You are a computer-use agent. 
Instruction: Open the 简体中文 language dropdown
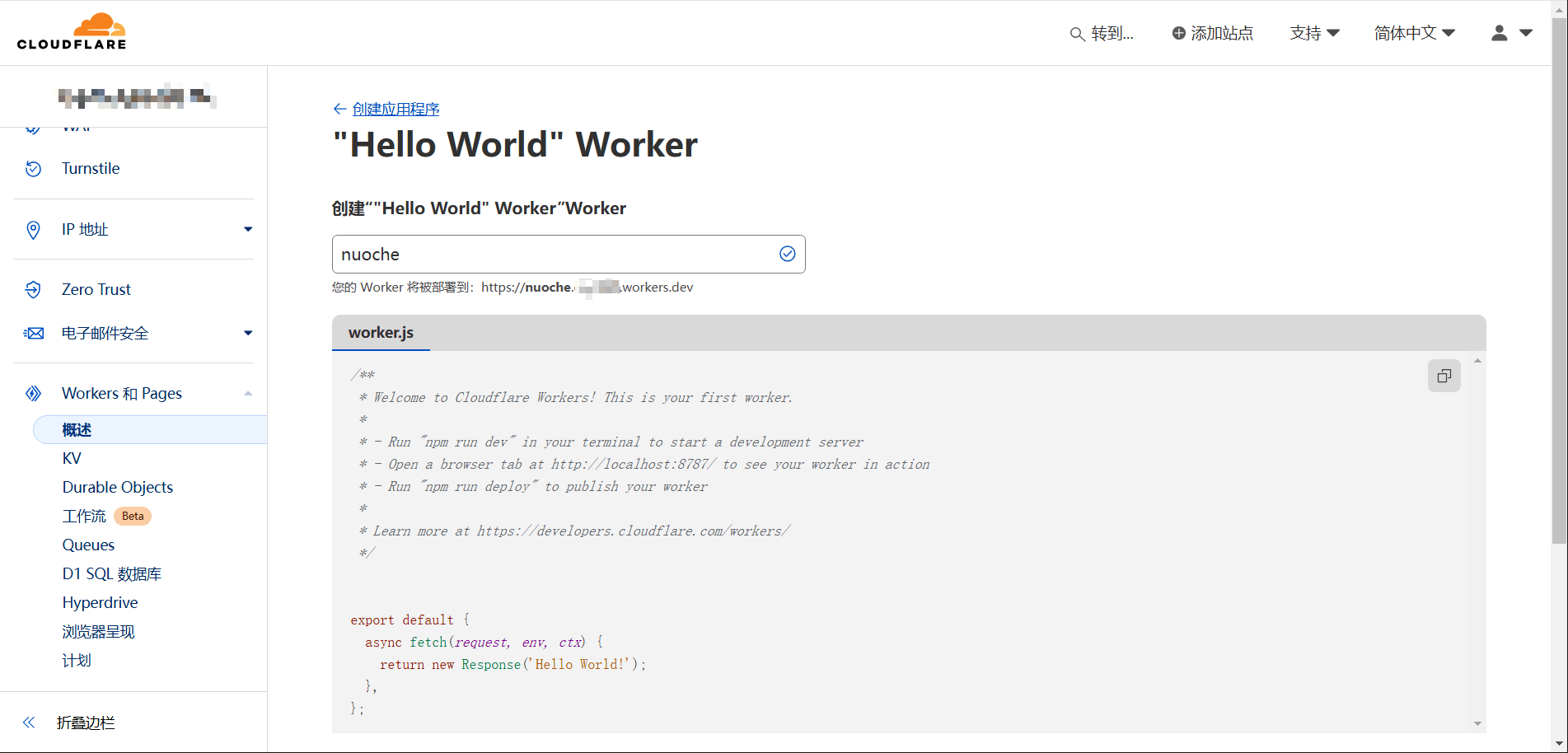(1415, 33)
